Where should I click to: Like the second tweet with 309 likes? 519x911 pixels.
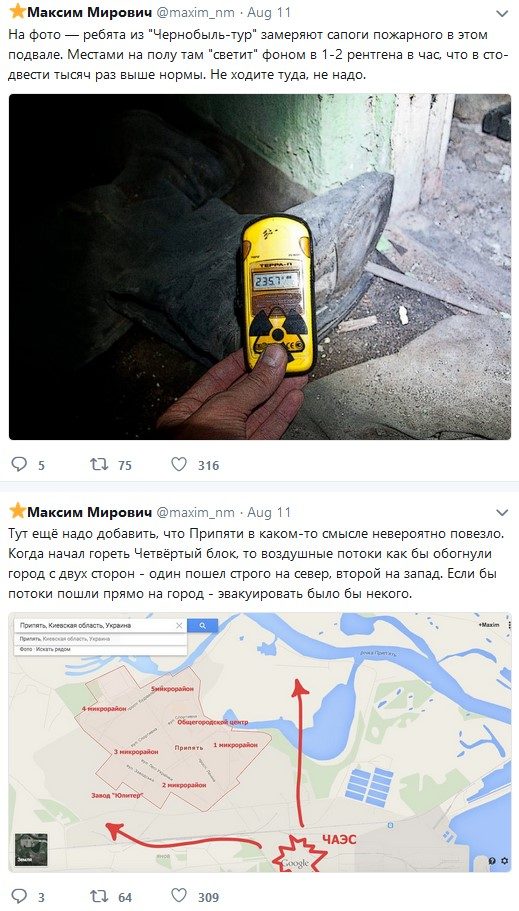point(179,895)
